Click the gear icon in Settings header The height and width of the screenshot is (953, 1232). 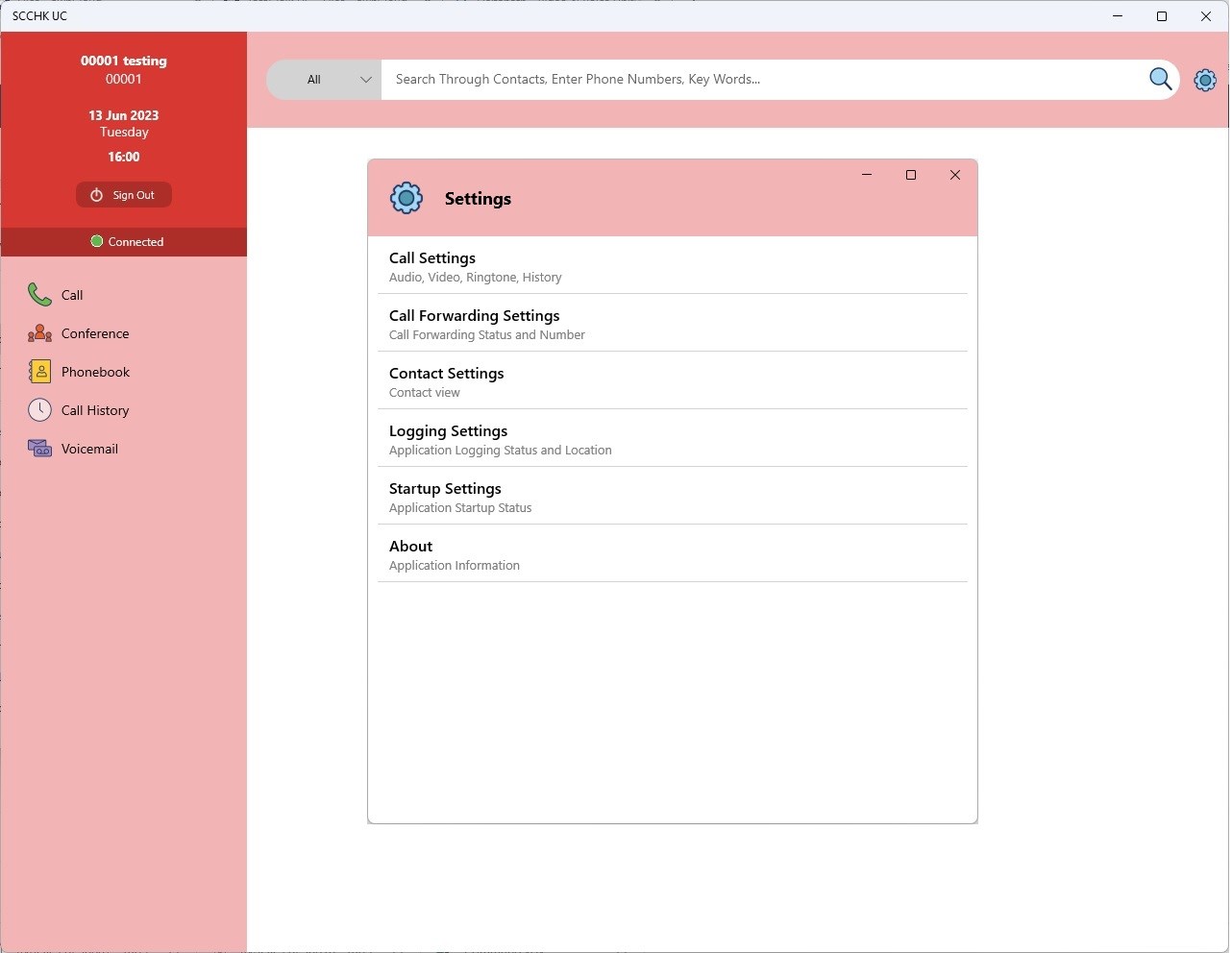(x=407, y=198)
